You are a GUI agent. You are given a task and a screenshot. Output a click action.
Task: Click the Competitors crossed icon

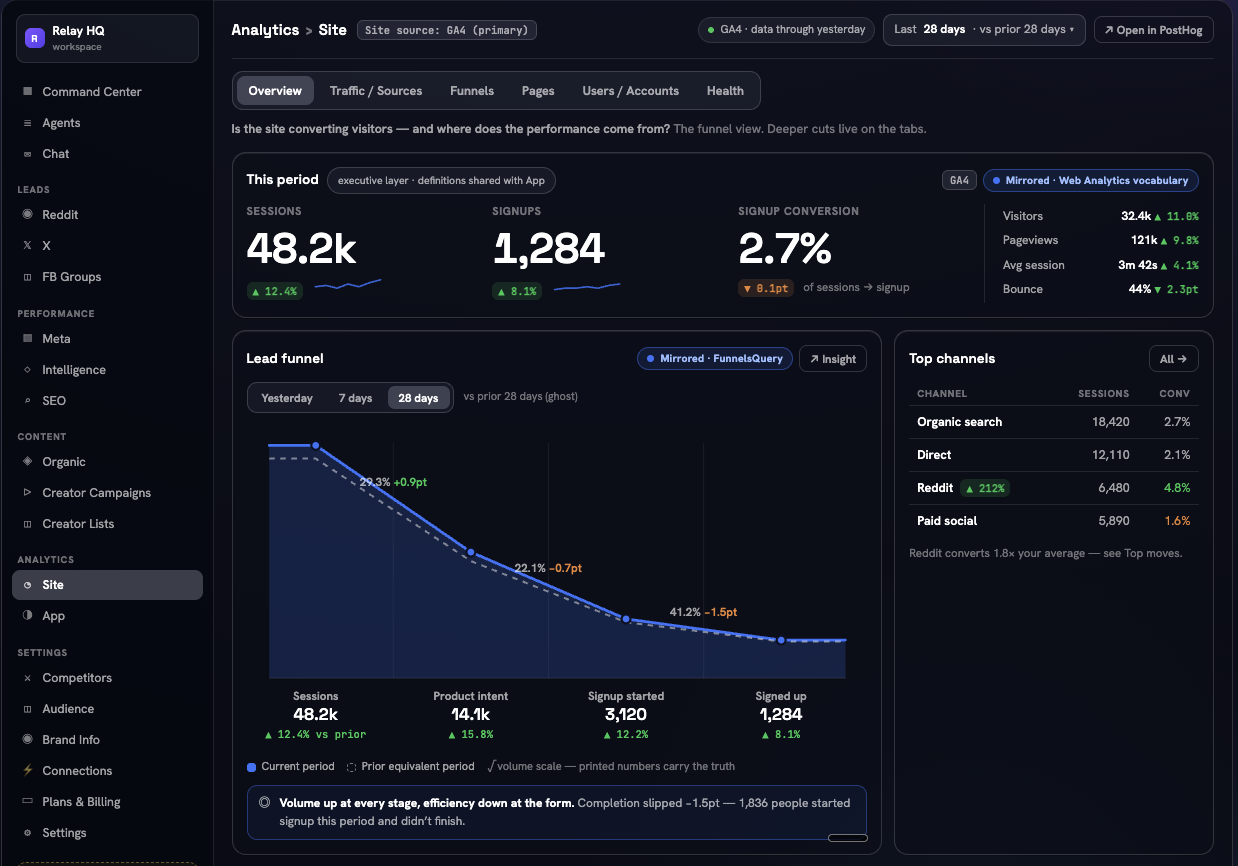click(27, 678)
